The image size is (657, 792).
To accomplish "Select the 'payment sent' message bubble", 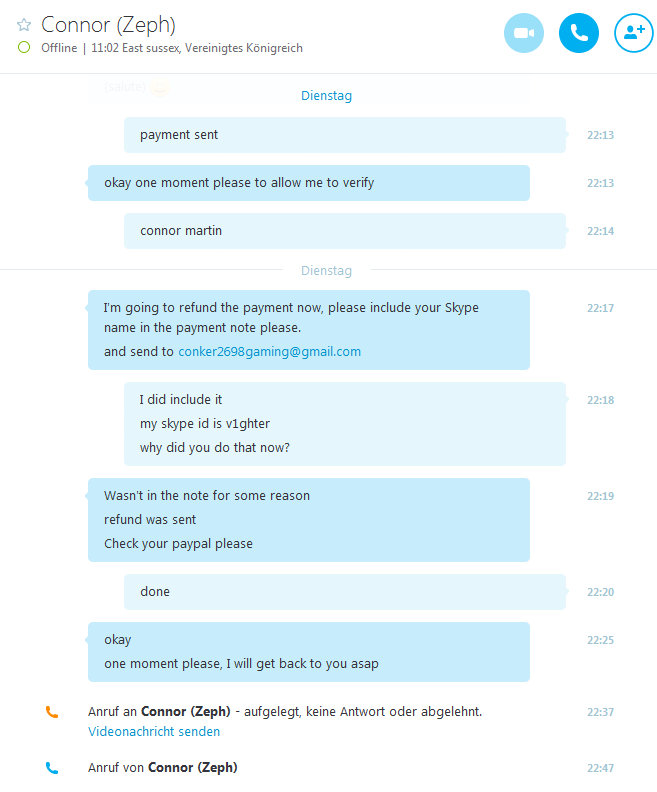I will (345, 135).
